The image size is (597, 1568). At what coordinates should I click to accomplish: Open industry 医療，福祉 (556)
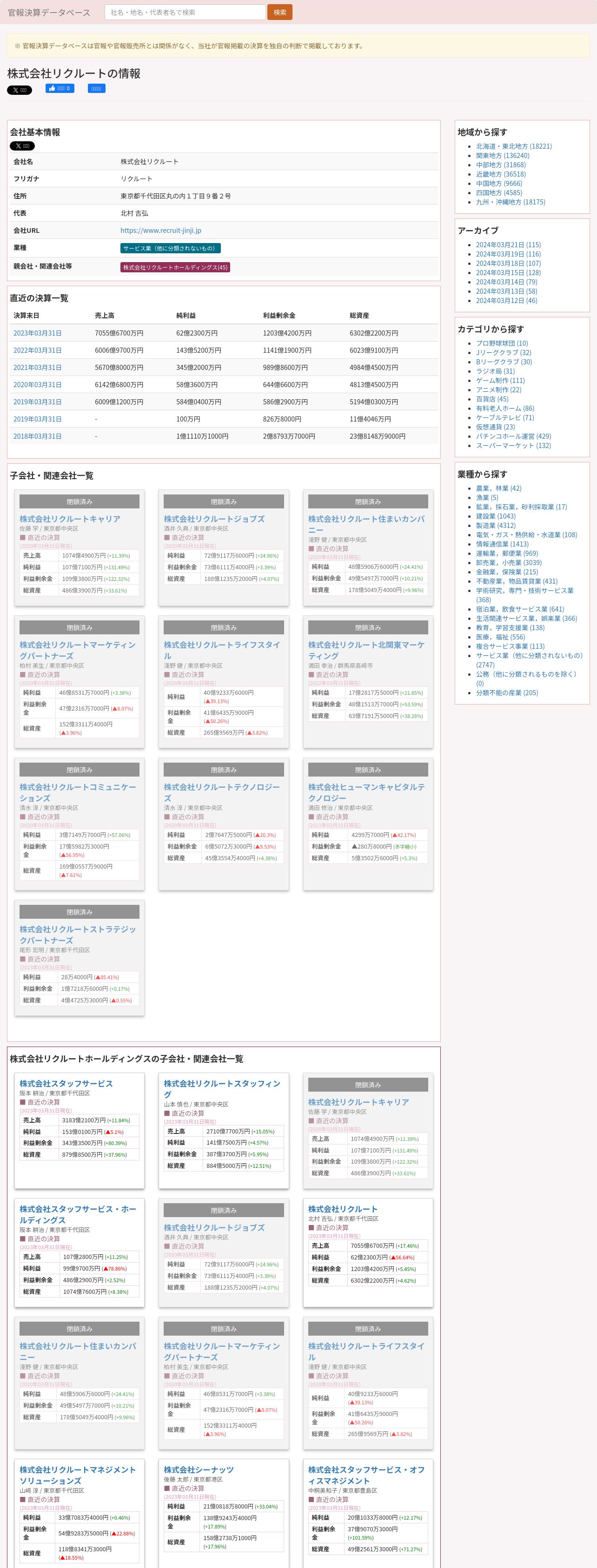click(x=500, y=637)
